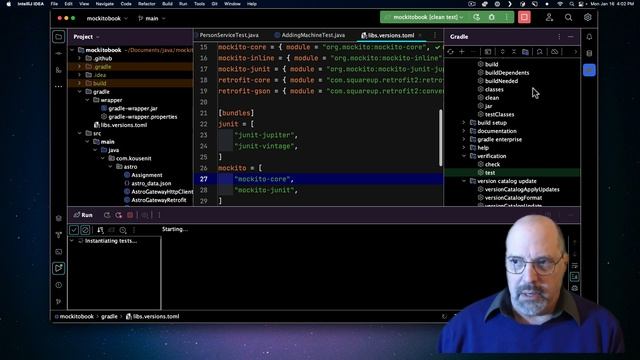
Task: Debug mockitobook configuration via bug icon
Action: 492,18
